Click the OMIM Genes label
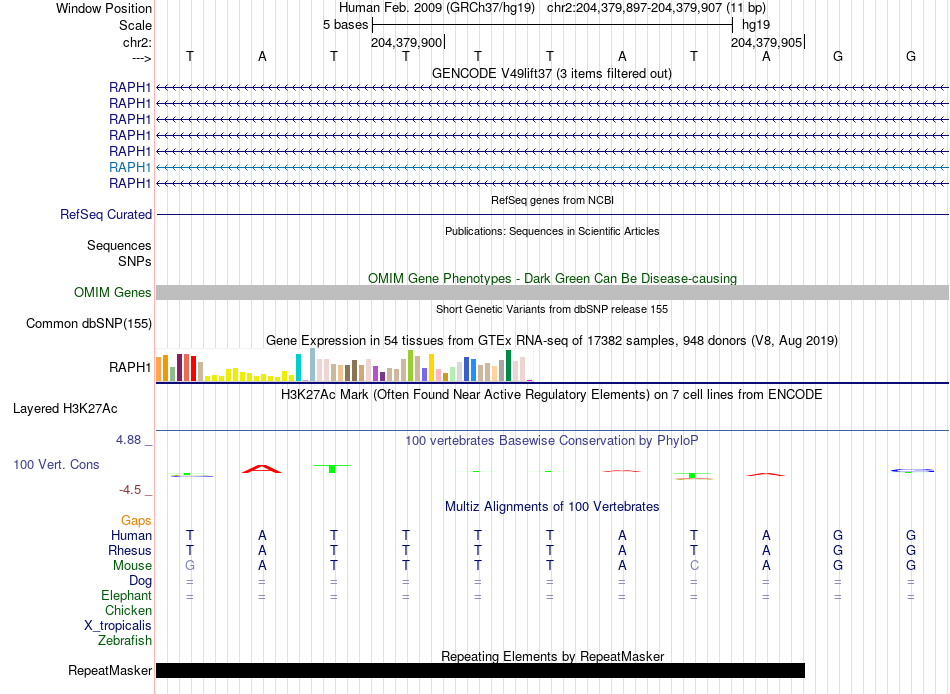This screenshot has height=694, width=950. coord(113,292)
